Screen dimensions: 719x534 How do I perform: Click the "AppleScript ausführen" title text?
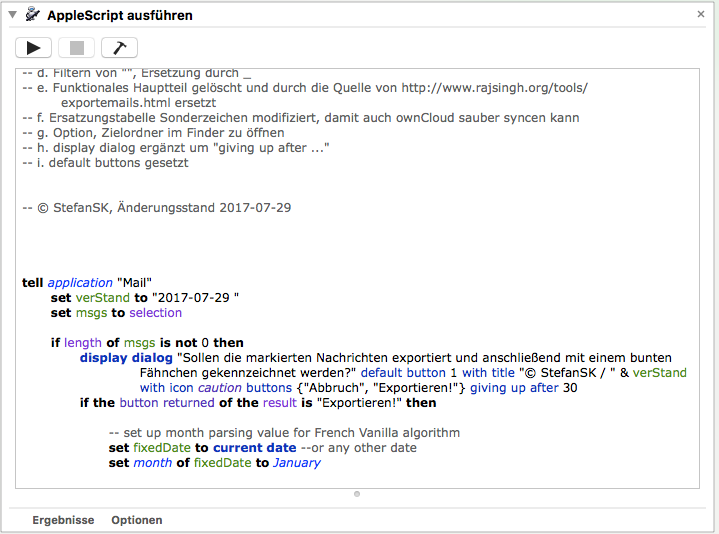120,15
